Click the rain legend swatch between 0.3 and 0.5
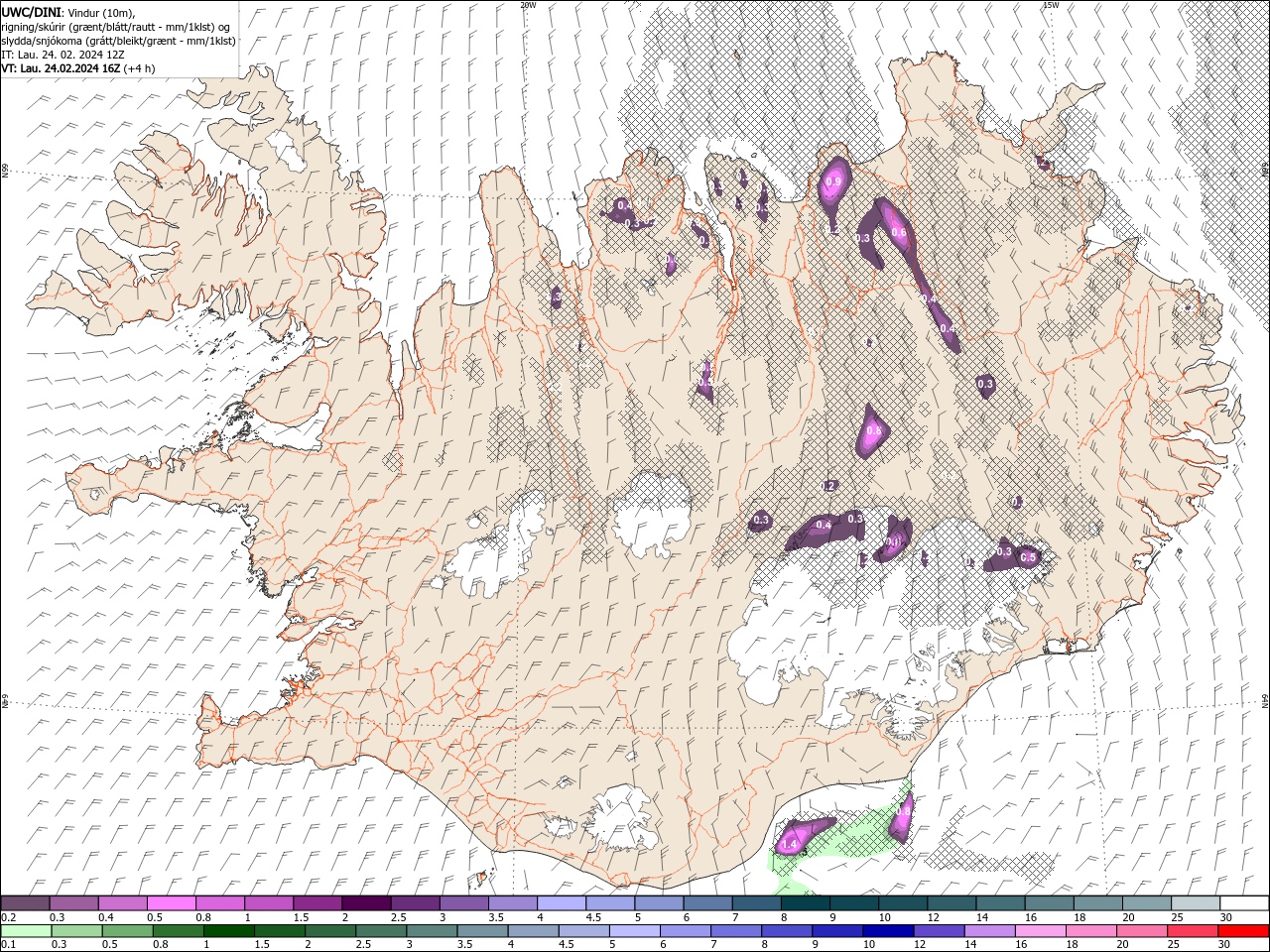This screenshot has width=1270, height=952. (77, 931)
